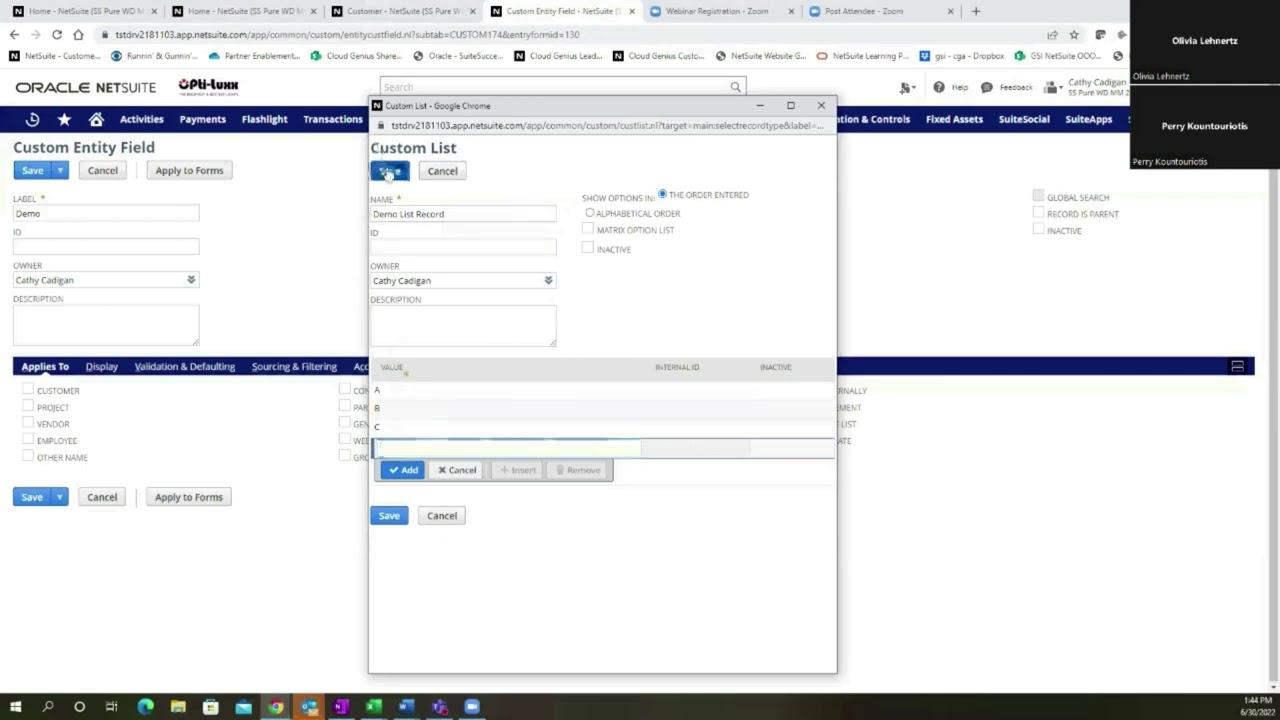Go to the NetSuite Home icon

[96, 119]
